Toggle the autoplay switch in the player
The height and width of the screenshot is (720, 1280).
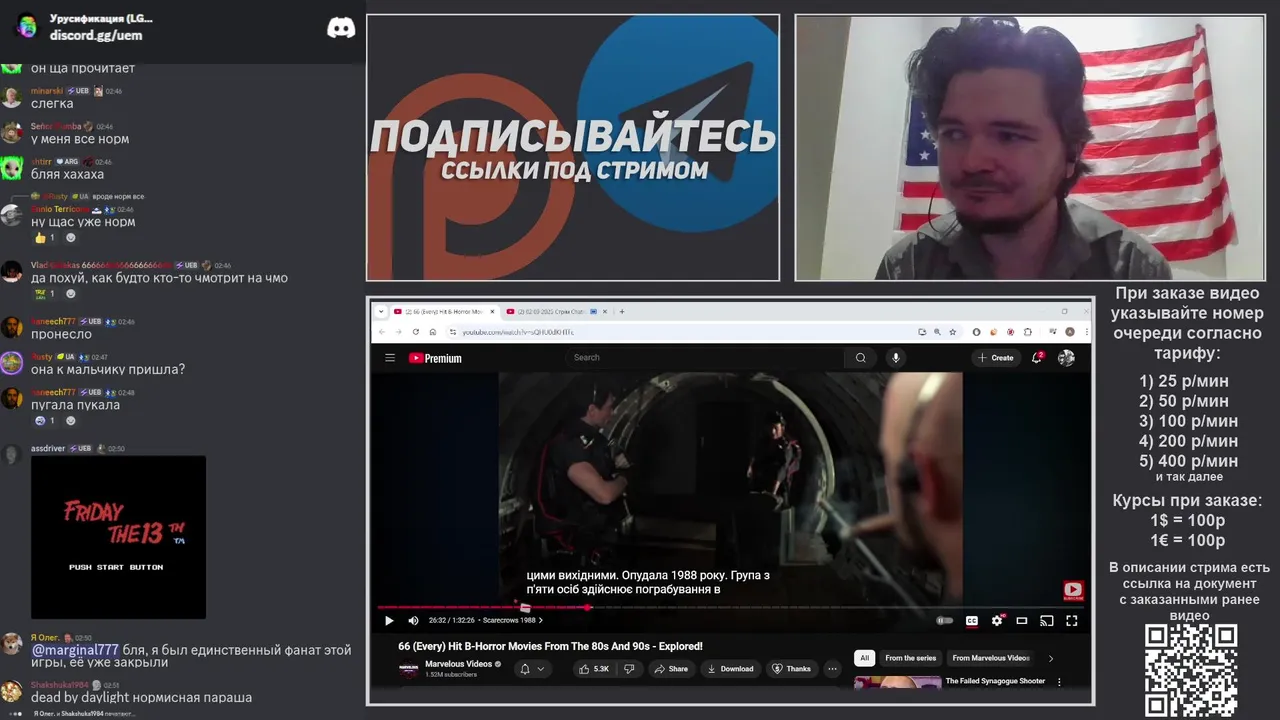(944, 621)
